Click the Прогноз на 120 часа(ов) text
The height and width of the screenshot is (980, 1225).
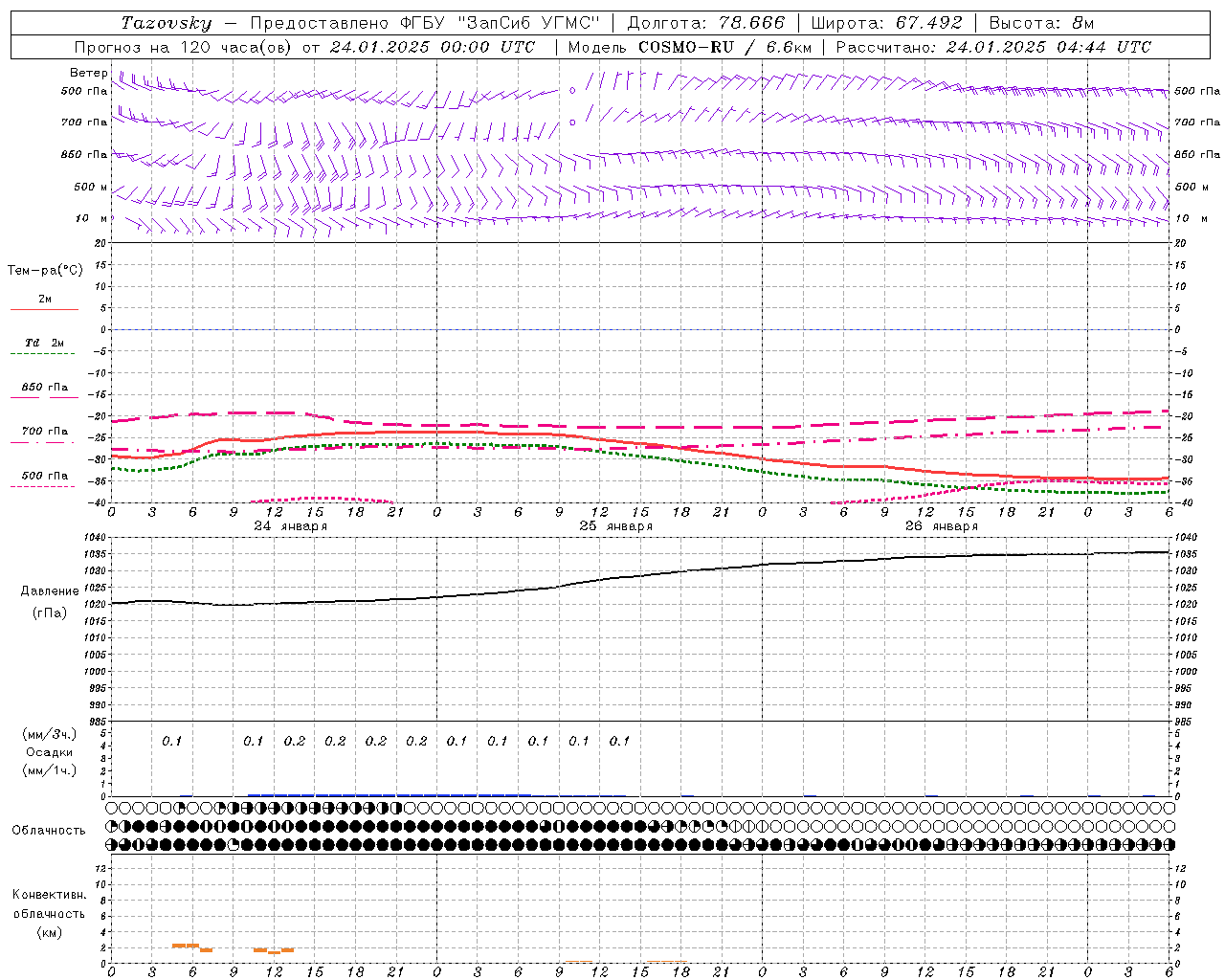click(x=183, y=47)
